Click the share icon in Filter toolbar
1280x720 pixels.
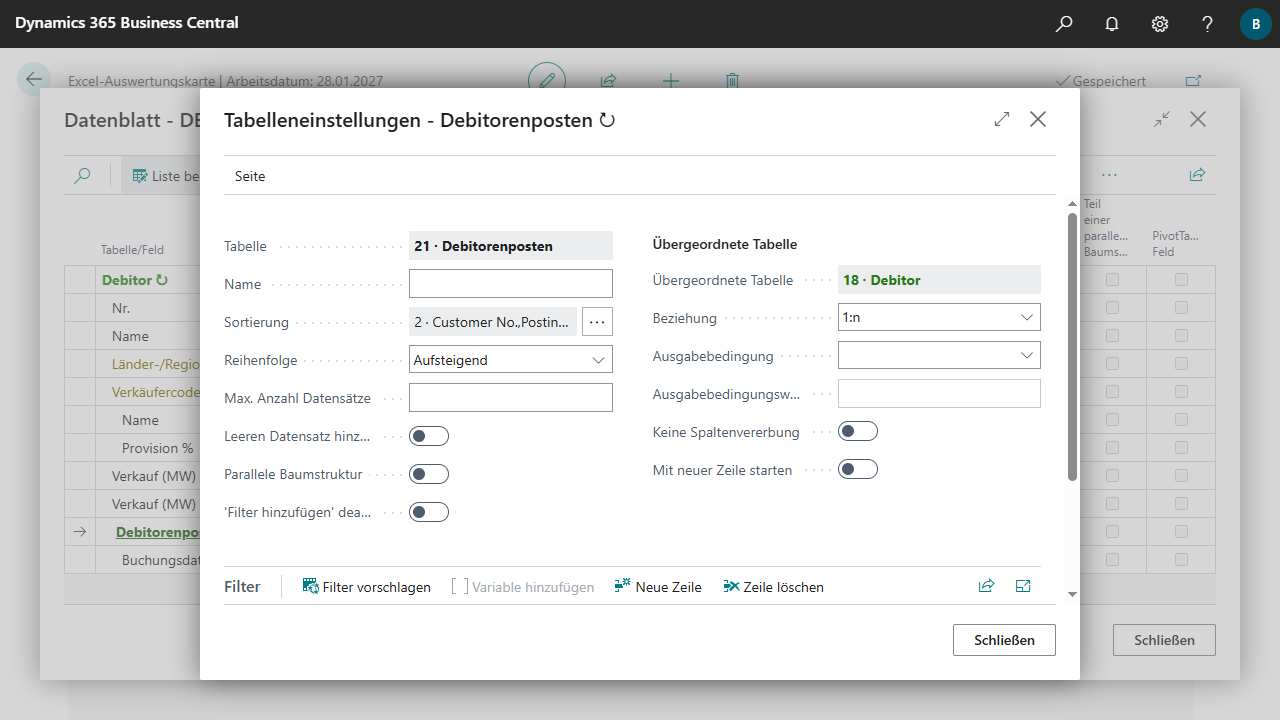[986, 587]
